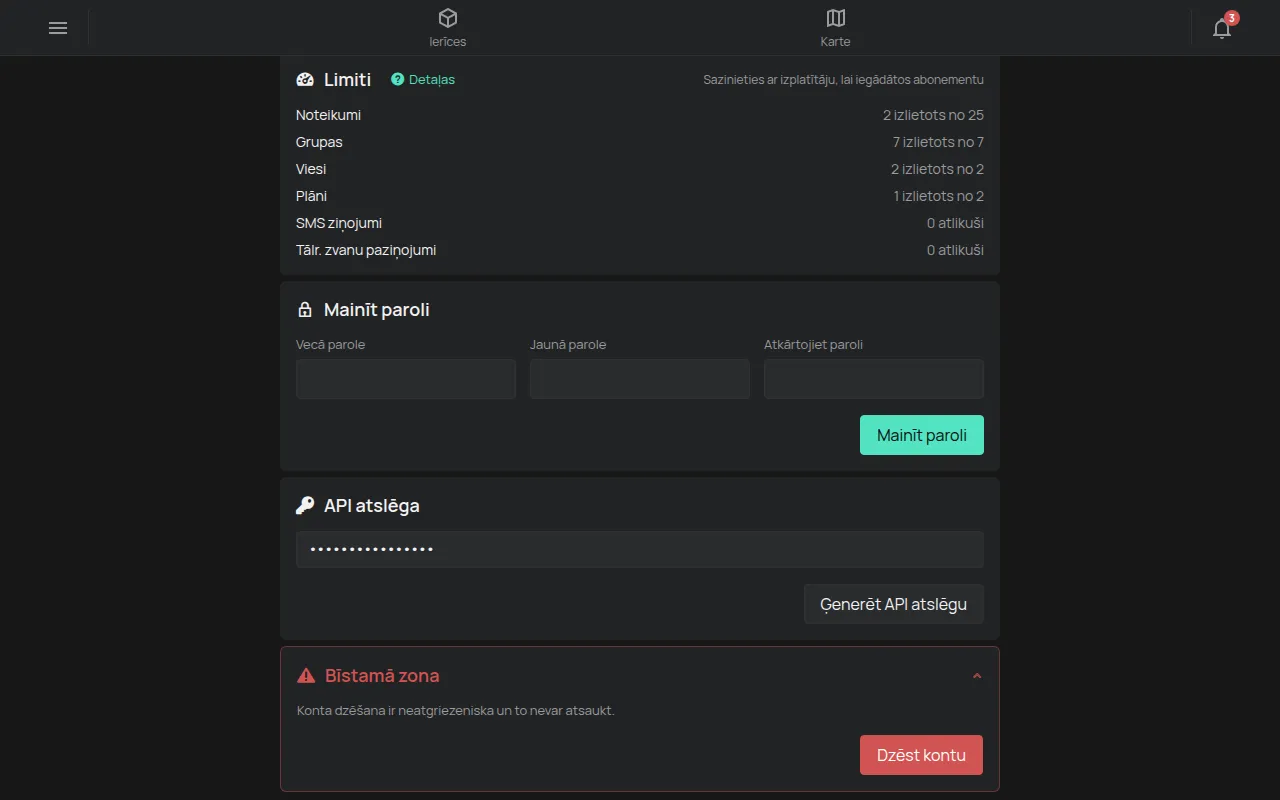Click the '1 izlietots no 2' value

(939, 196)
